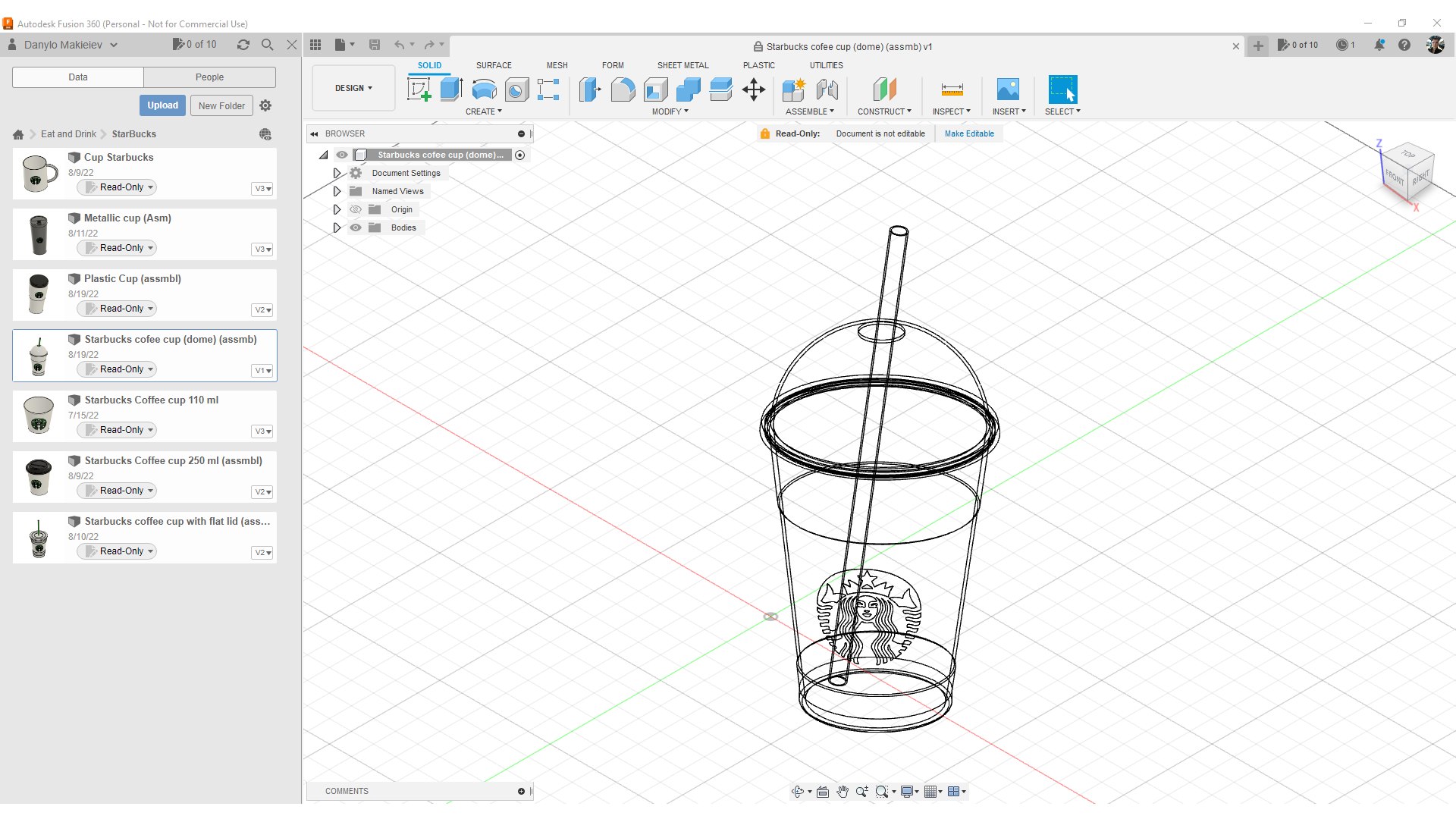The width and height of the screenshot is (1456, 819).
Task: Select the Extrude tool
Action: pos(451,89)
